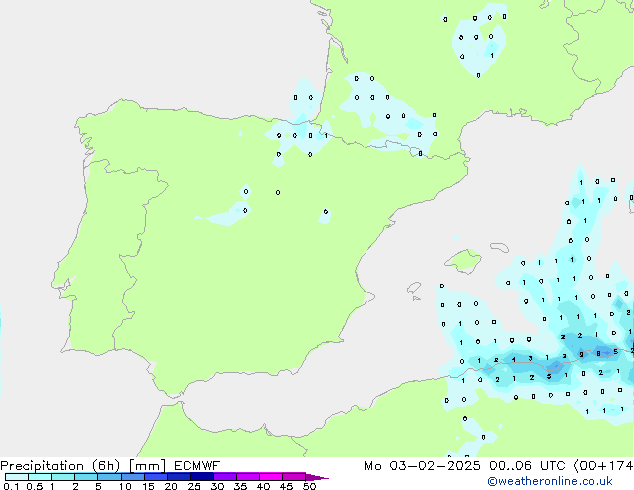Pick the 10–15 mm blue legend swatch
This screenshot has width=634, height=490.
point(133,477)
